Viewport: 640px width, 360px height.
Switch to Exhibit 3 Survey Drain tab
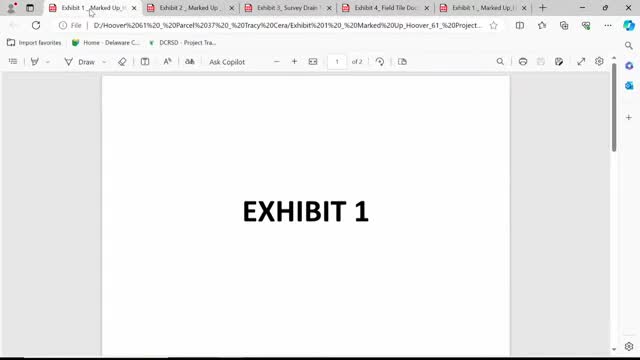click(288, 8)
